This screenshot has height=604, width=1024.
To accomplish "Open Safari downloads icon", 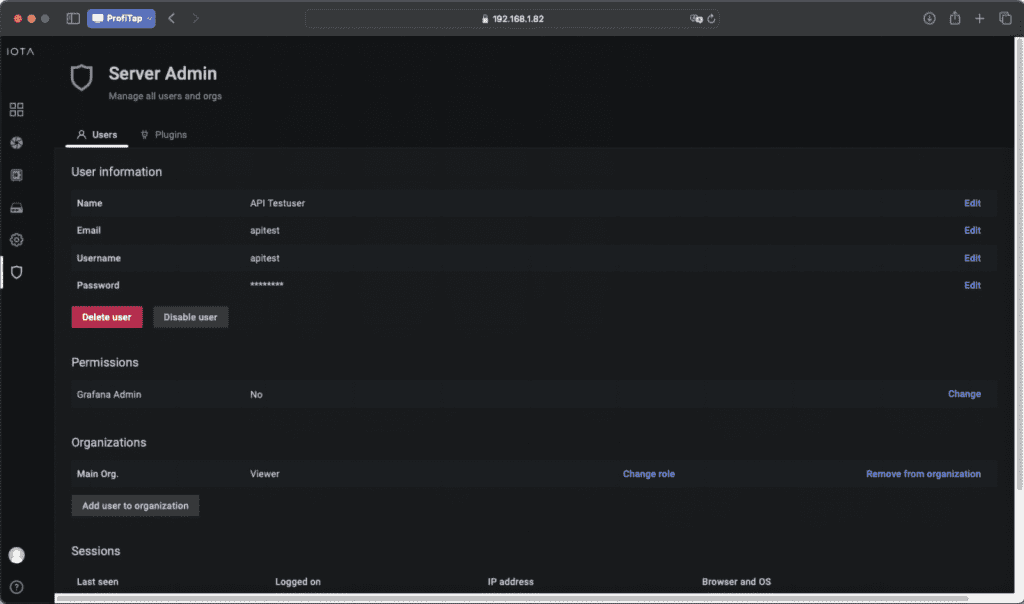I will tap(929, 18).
